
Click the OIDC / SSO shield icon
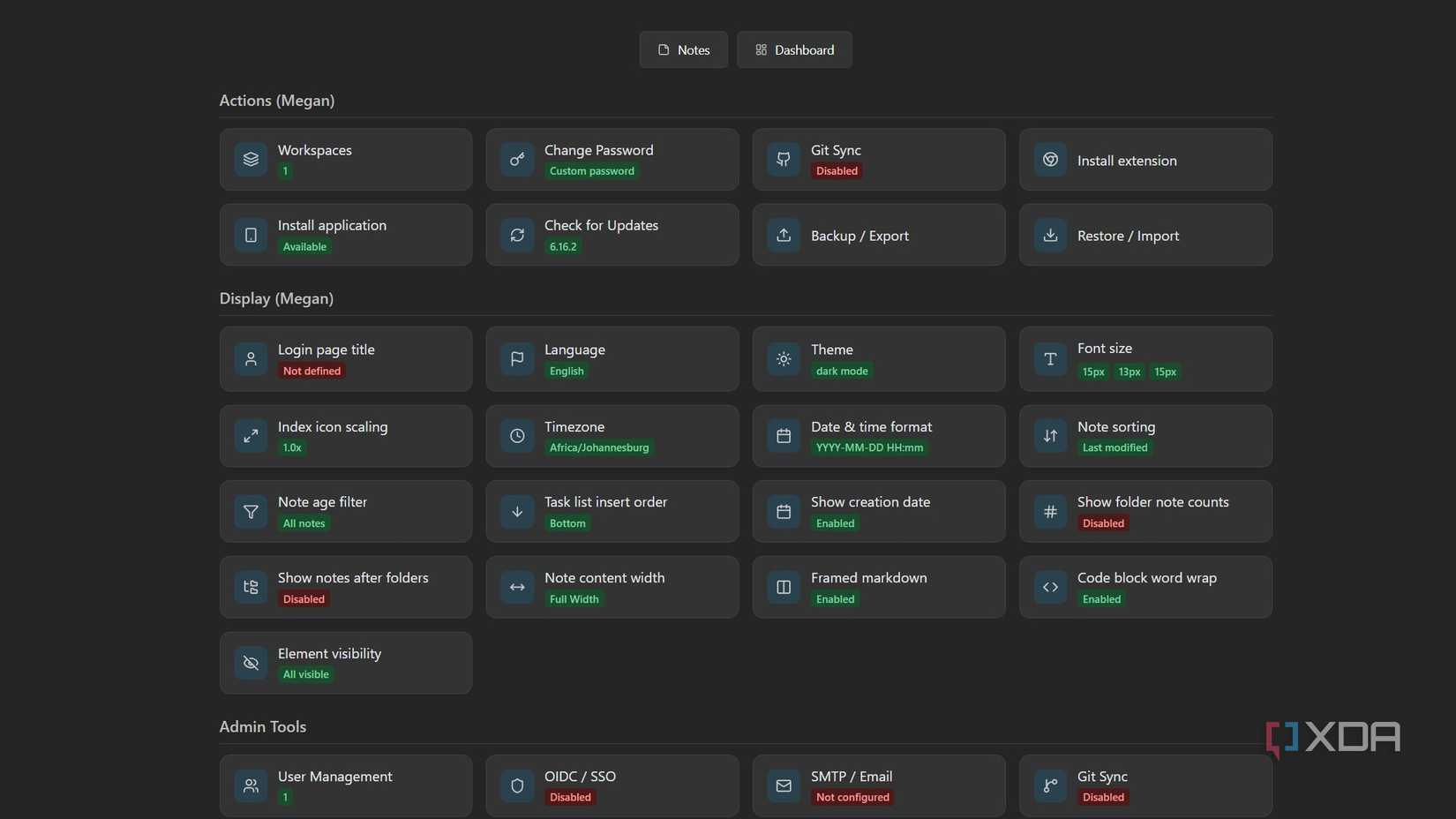517,785
